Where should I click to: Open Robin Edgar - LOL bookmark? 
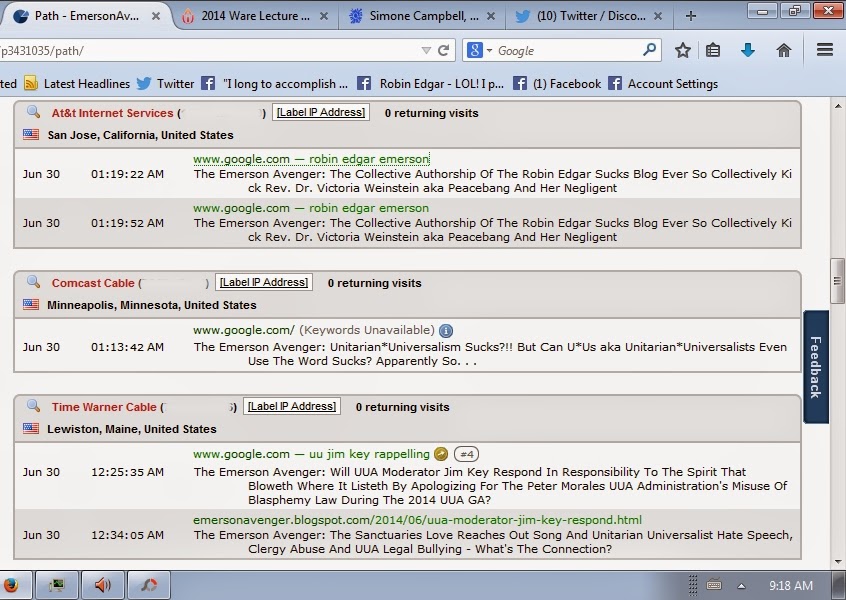[430, 84]
